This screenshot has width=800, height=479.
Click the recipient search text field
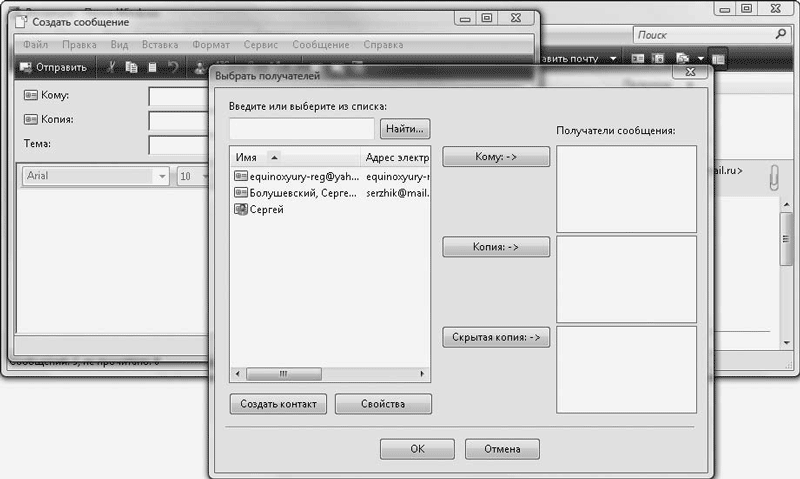tap(301, 129)
